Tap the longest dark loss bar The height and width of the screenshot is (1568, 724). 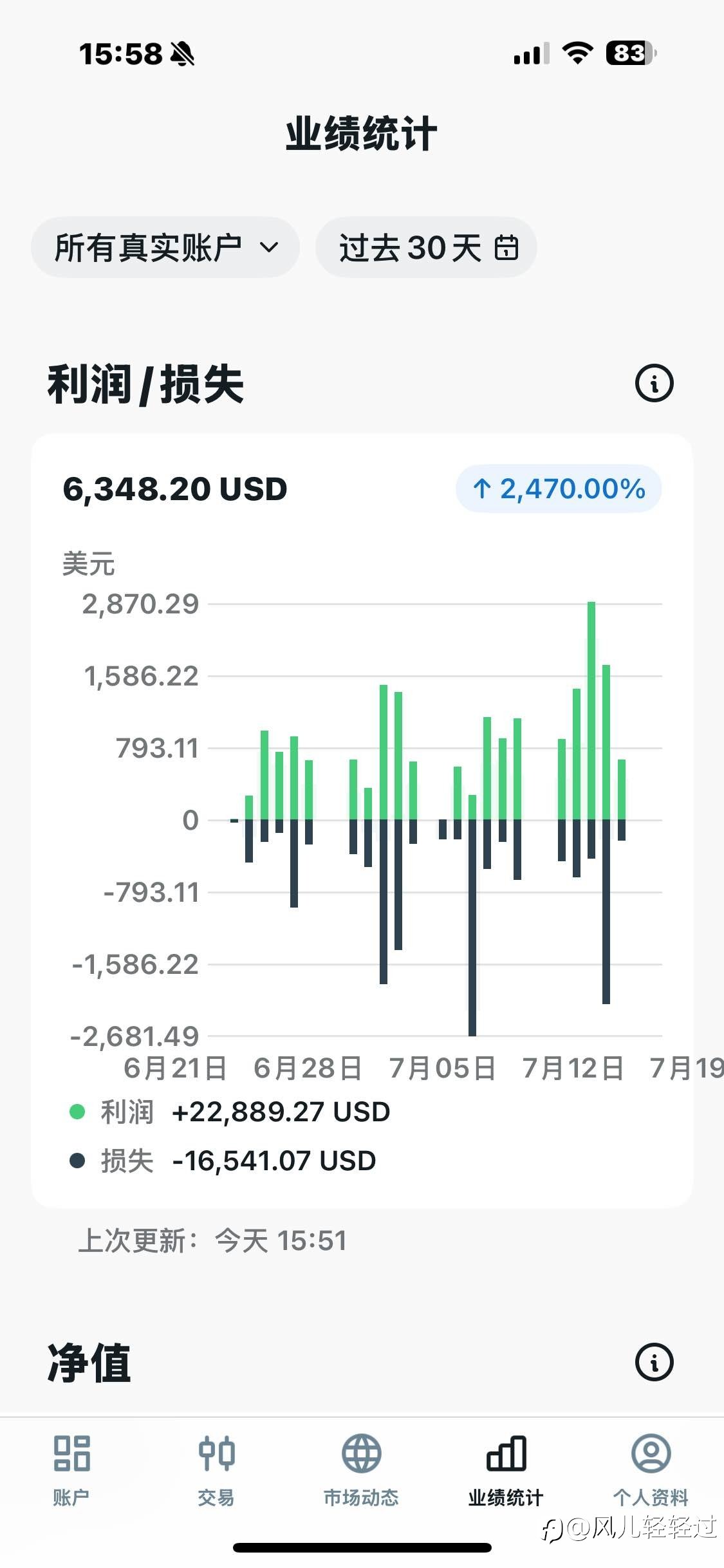pyautogui.click(x=472, y=928)
